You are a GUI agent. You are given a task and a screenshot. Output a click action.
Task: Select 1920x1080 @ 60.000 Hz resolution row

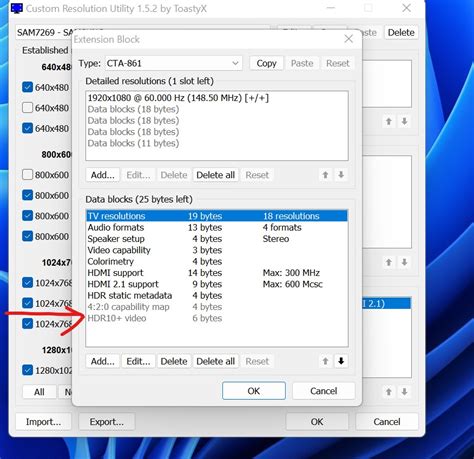click(217, 98)
